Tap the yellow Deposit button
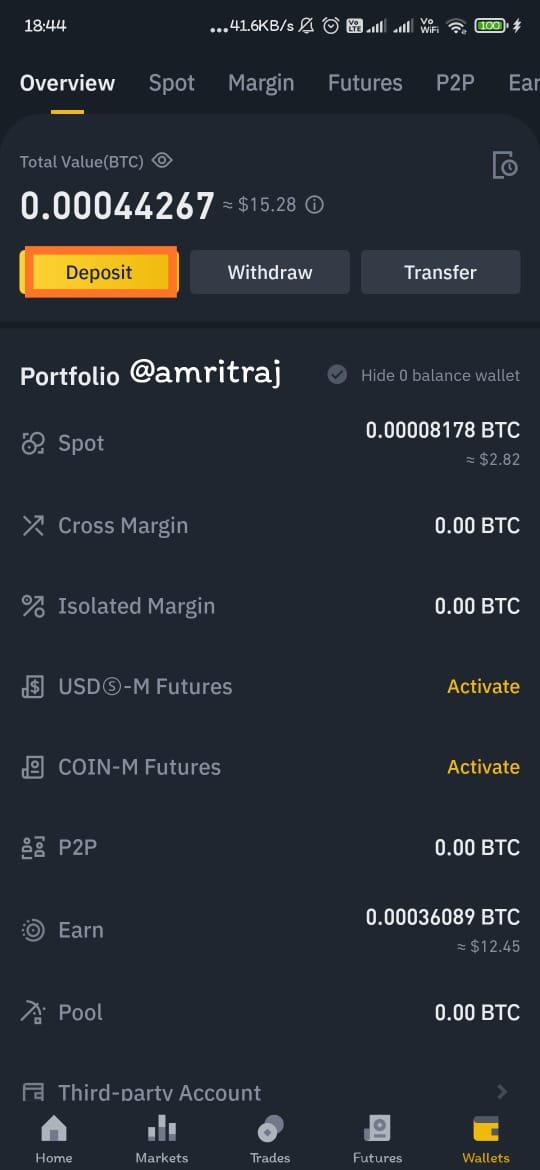 (x=98, y=272)
